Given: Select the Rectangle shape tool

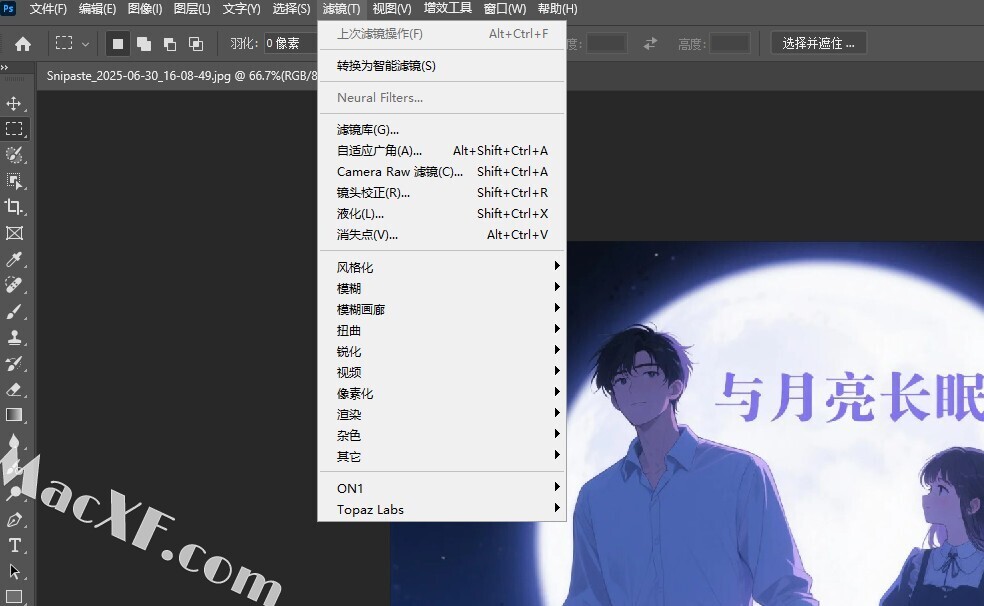Looking at the screenshot, I should (x=14, y=597).
